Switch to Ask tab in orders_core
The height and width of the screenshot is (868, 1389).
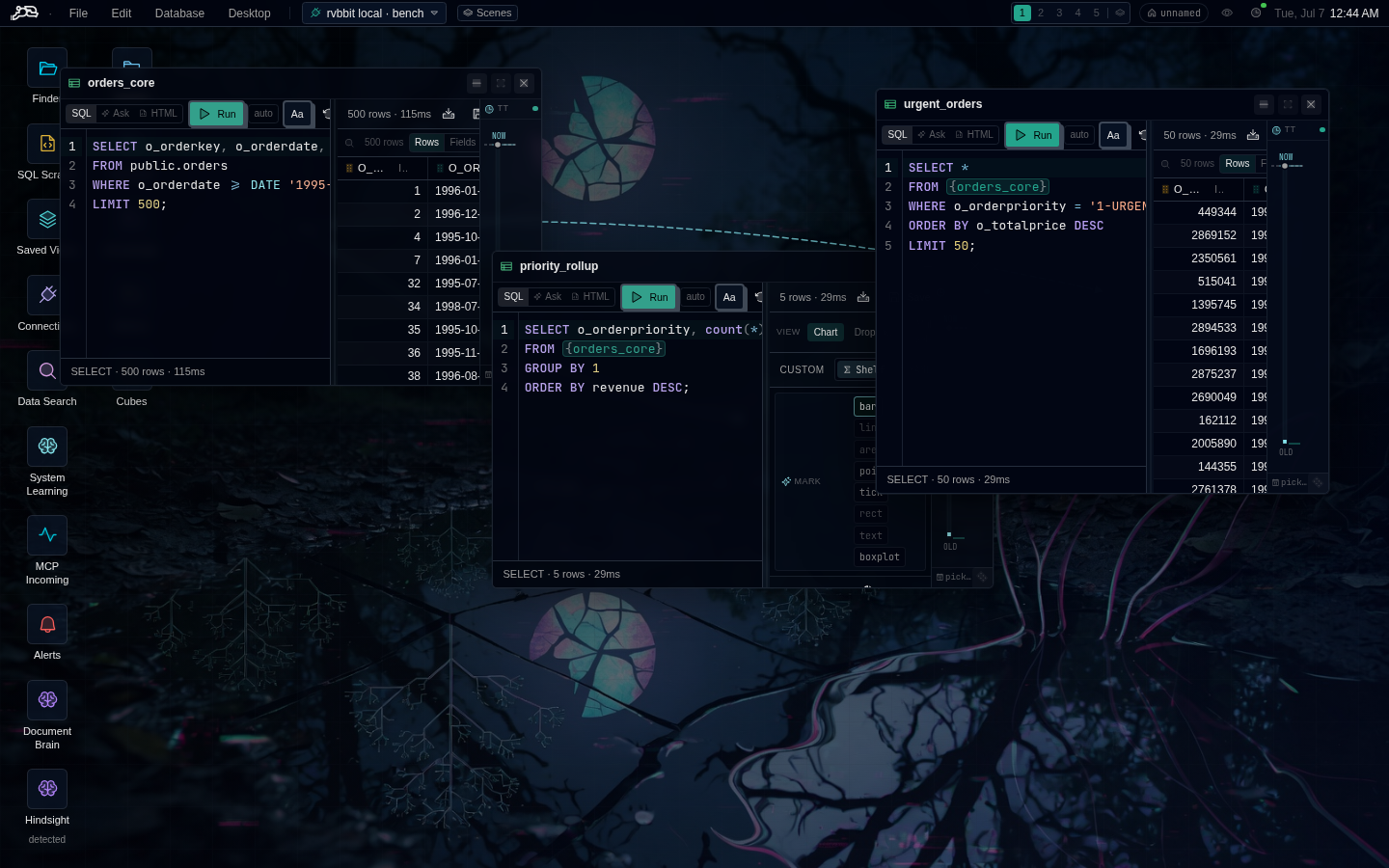pos(116,114)
